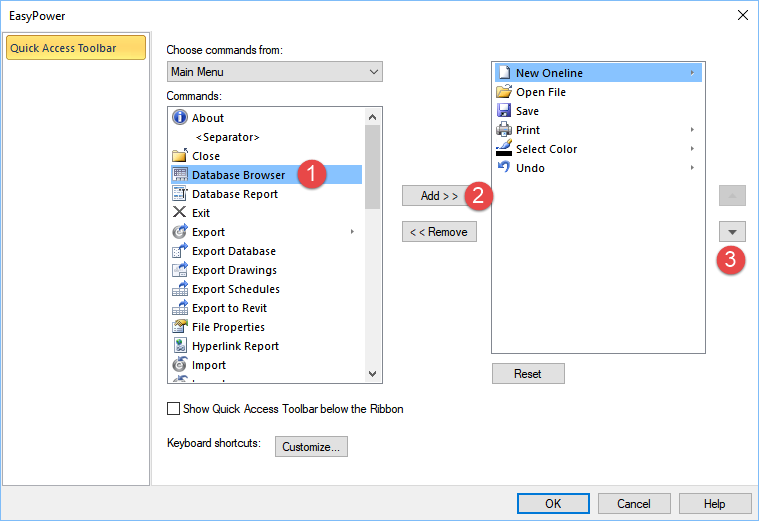Click the move down arrow button
This screenshot has height=521, width=759.
[732, 232]
